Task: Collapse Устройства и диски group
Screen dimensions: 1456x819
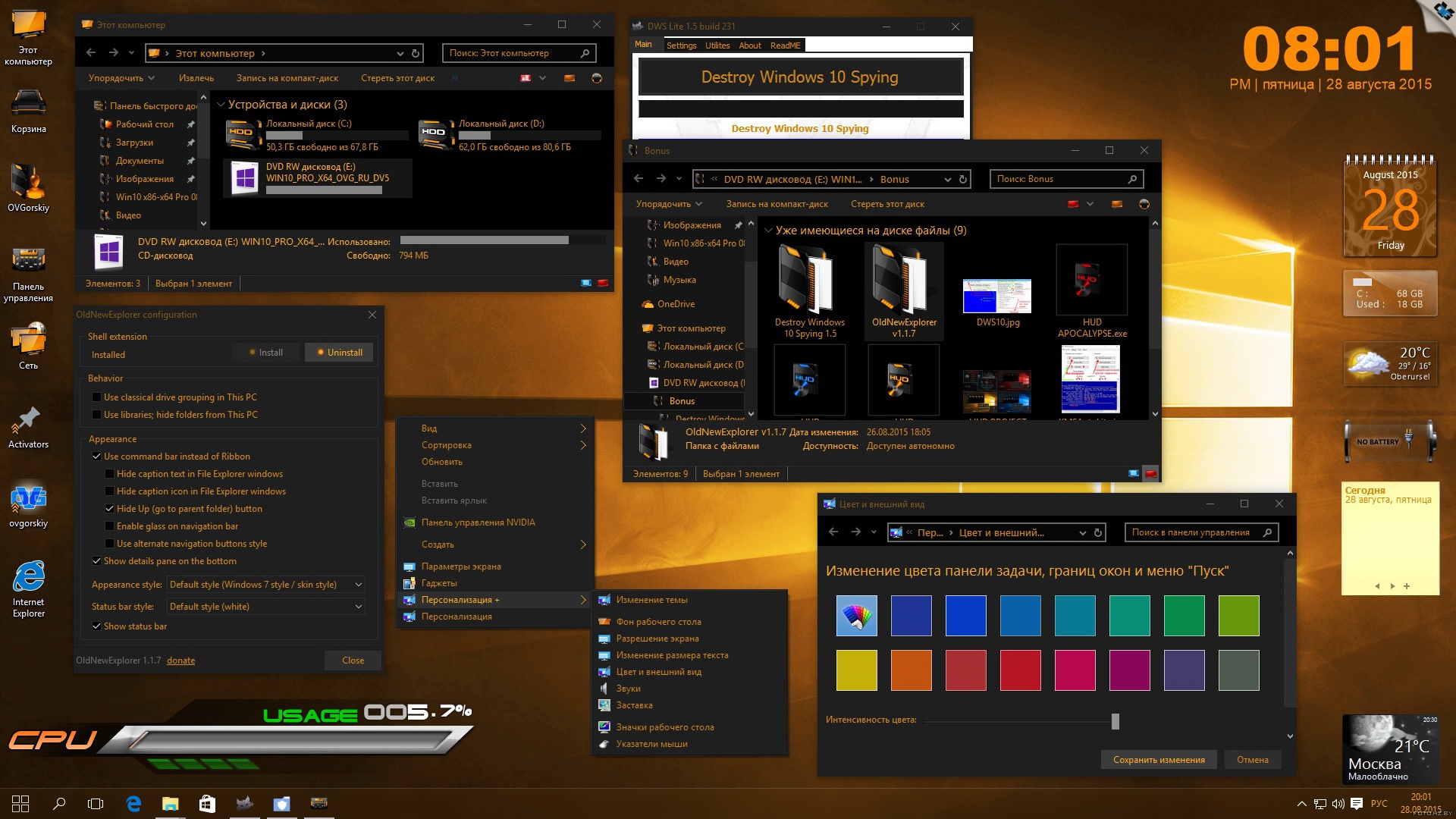Action: tap(221, 105)
